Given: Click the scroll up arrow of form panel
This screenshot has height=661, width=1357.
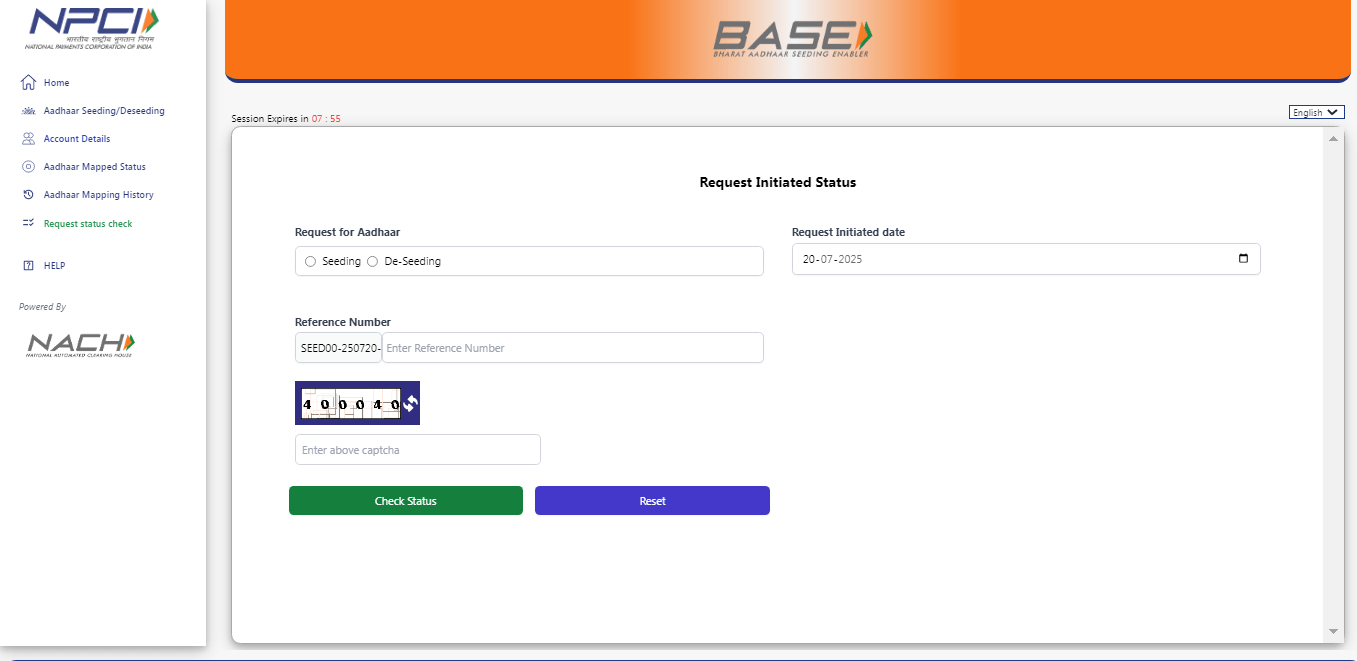Looking at the screenshot, I should pyautogui.click(x=1332, y=138).
